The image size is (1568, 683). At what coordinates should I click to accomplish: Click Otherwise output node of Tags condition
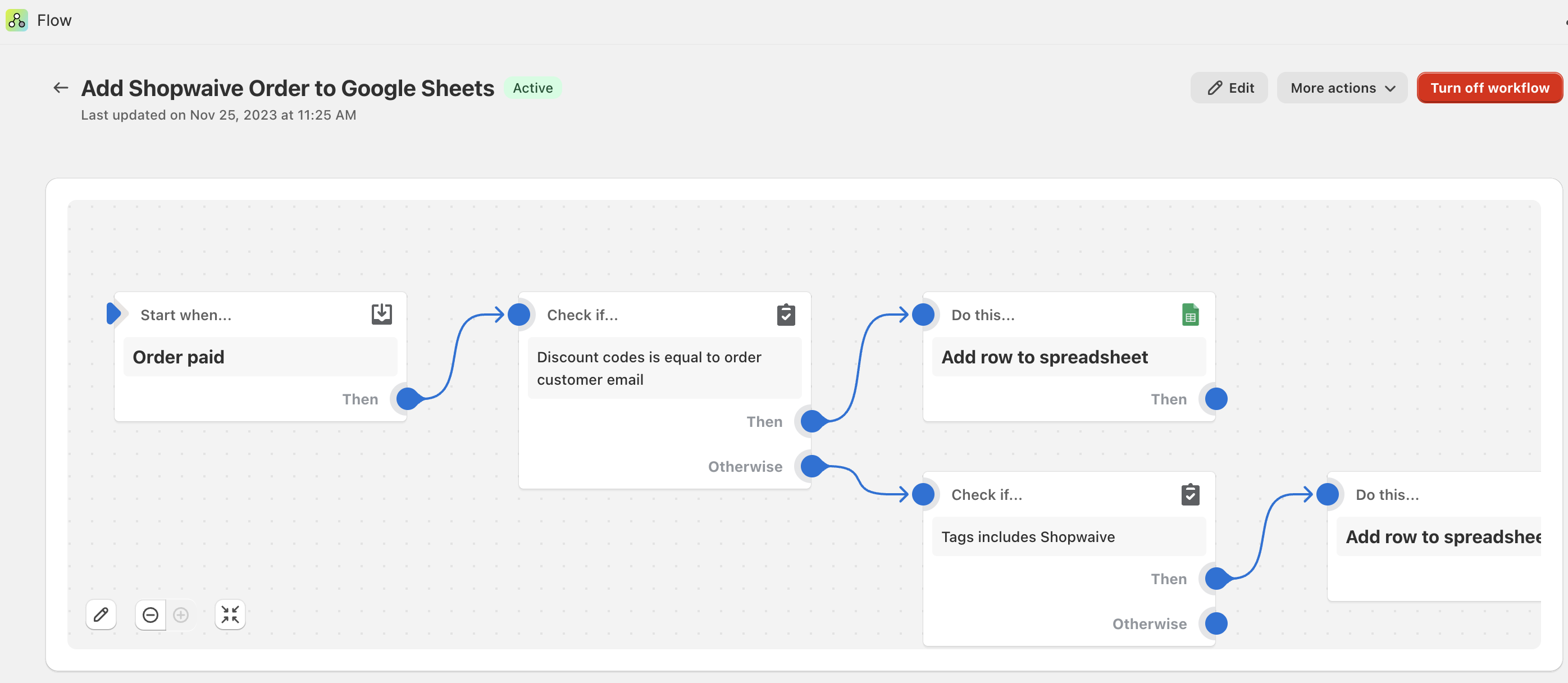coord(1216,623)
